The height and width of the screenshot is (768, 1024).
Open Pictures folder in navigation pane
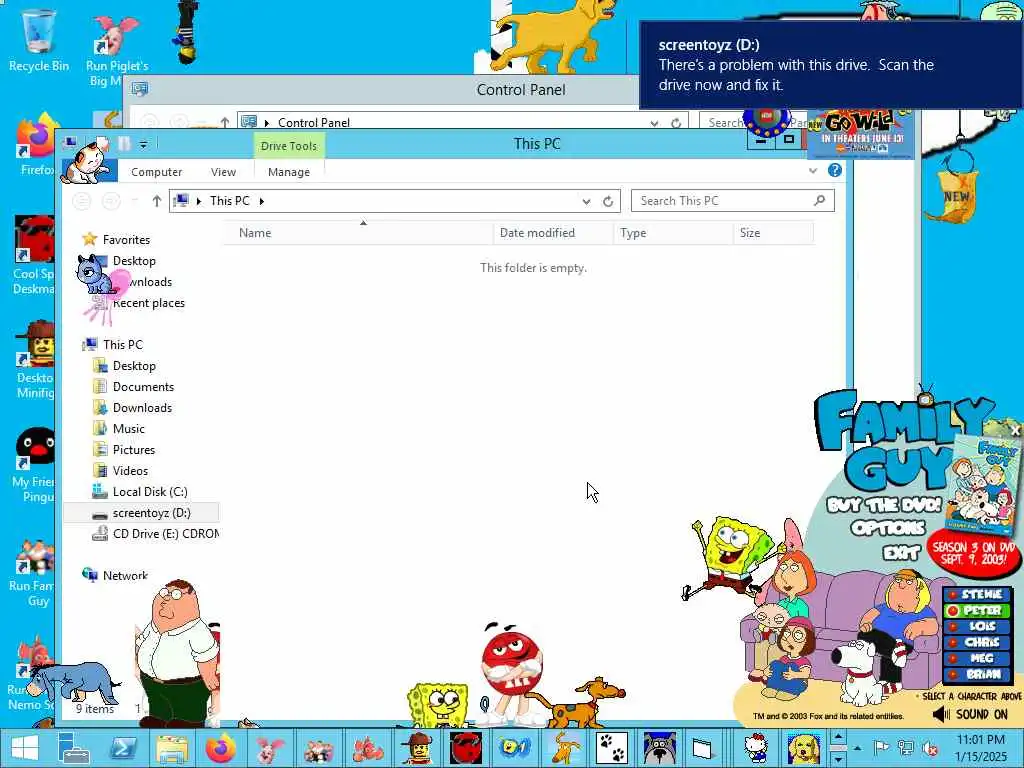pos(133,449)
